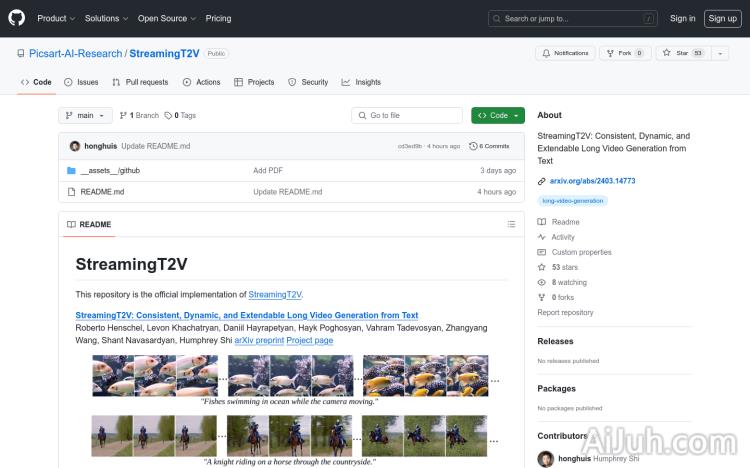Screen dimensions: 750x468
Task: Switch to the Pull requests tab
Action: 140,82
